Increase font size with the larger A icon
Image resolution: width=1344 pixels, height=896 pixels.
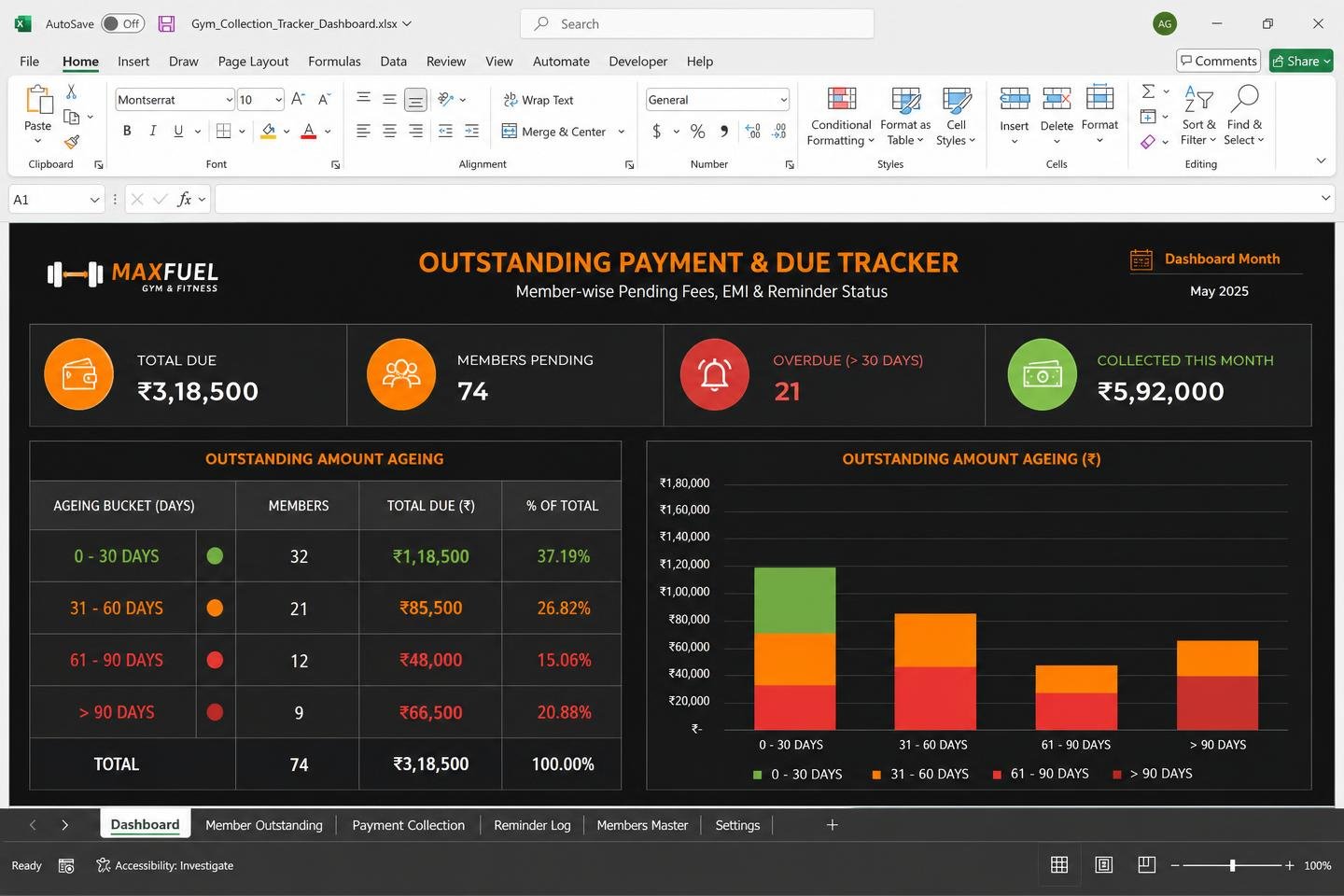[x=298, y=99]
